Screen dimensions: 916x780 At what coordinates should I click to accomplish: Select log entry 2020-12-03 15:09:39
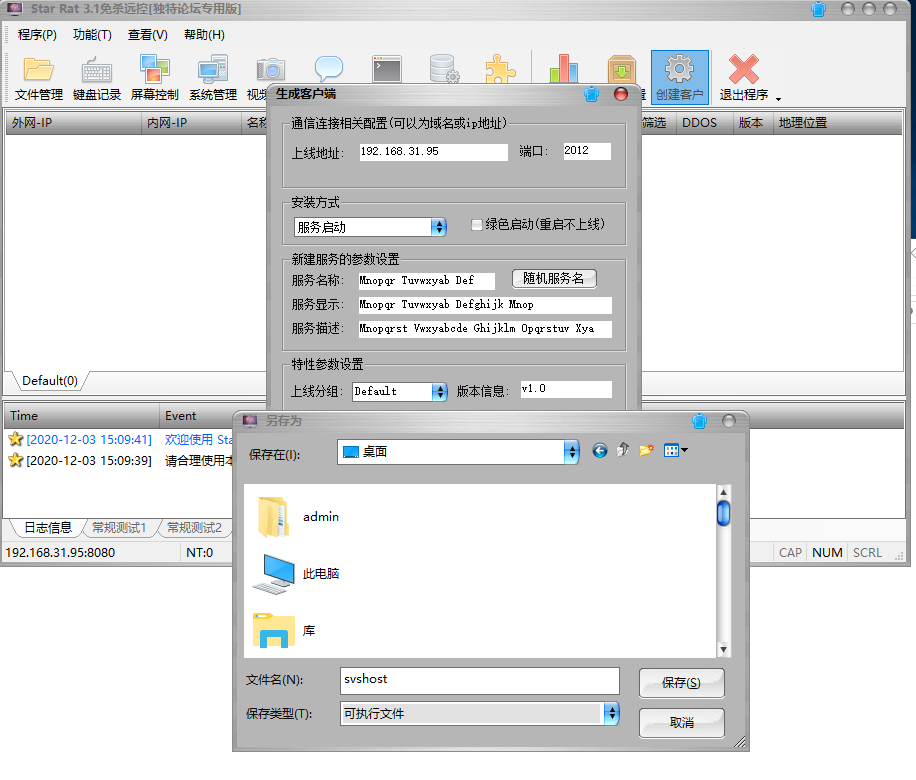(x=120, y=460)
